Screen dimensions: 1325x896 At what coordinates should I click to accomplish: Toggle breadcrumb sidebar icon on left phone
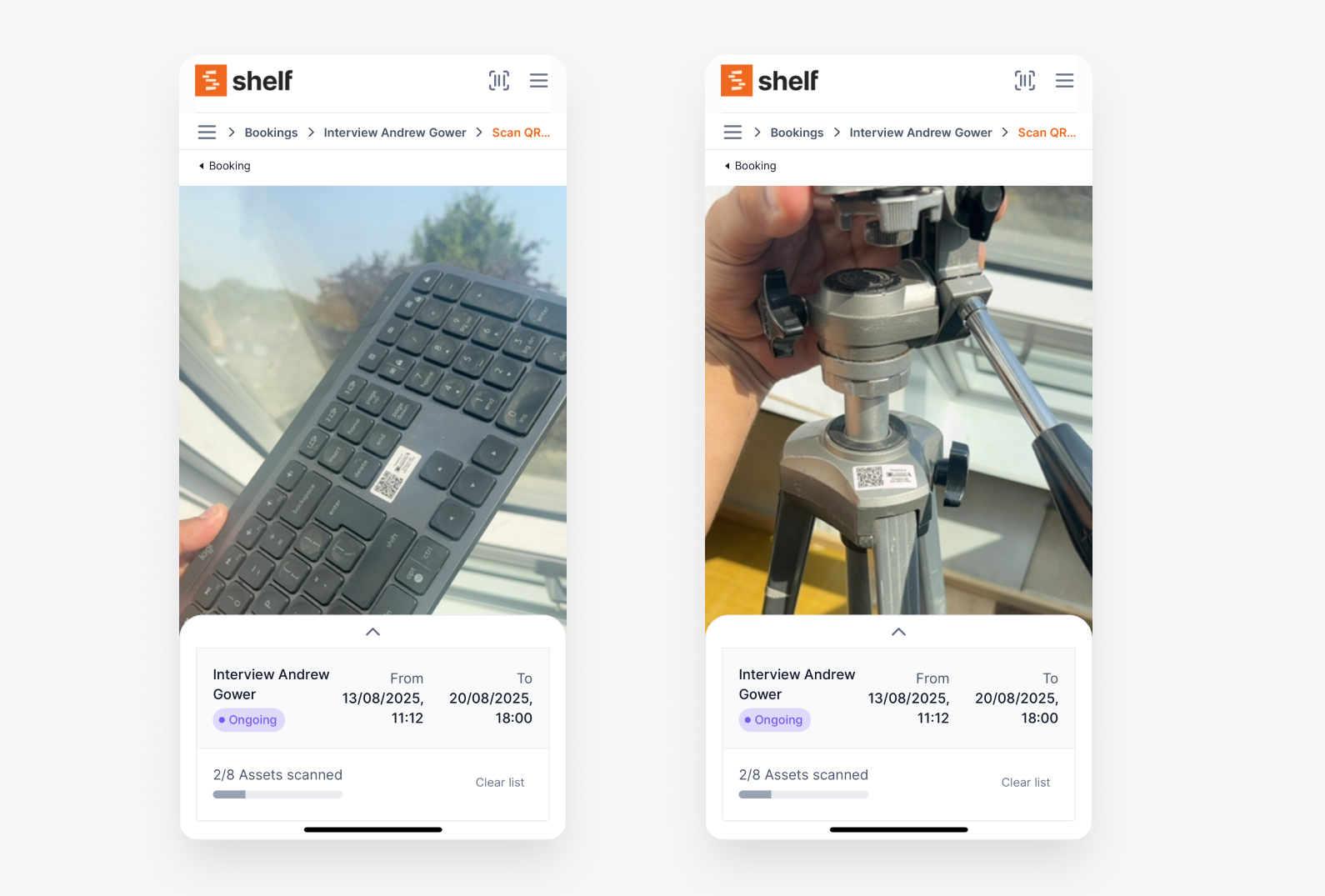pyautogui.click(x=207, y=133)
